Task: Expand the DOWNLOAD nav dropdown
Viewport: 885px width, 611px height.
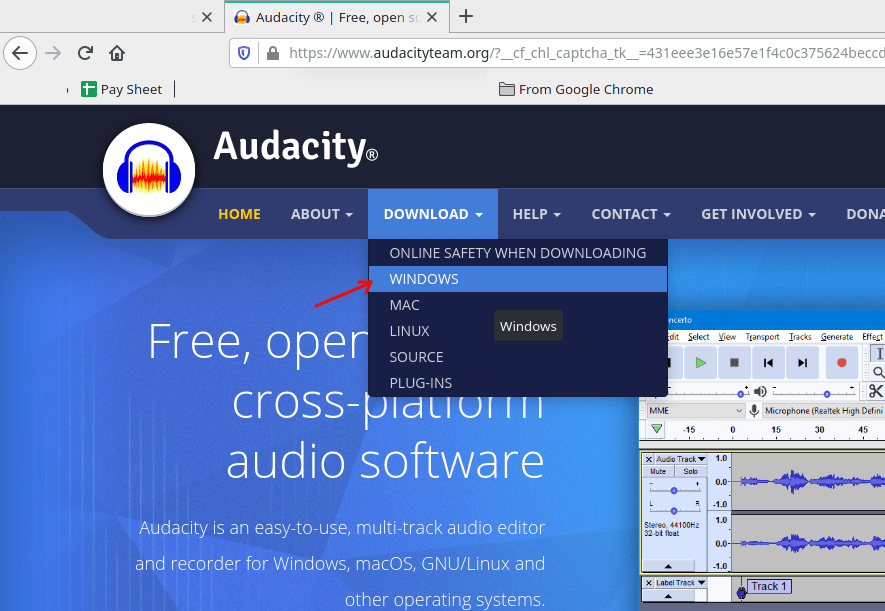Action: (433, 214)
